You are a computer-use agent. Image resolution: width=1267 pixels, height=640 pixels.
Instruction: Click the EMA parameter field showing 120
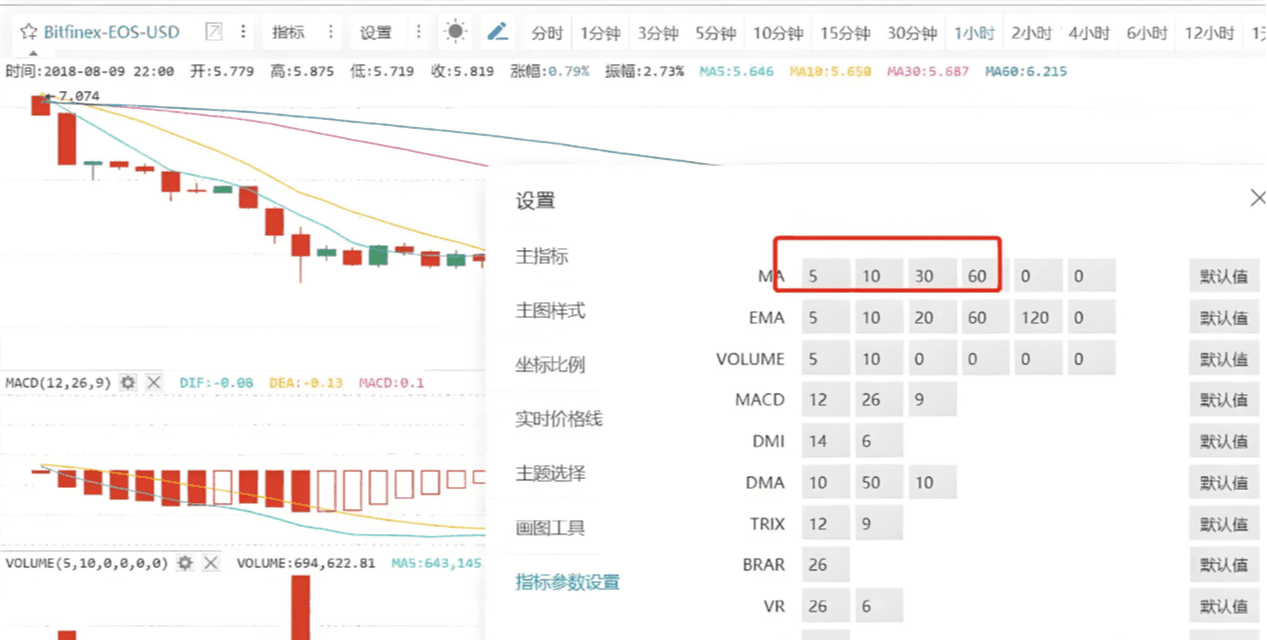pyautogui.click(x=1038, y=317)
